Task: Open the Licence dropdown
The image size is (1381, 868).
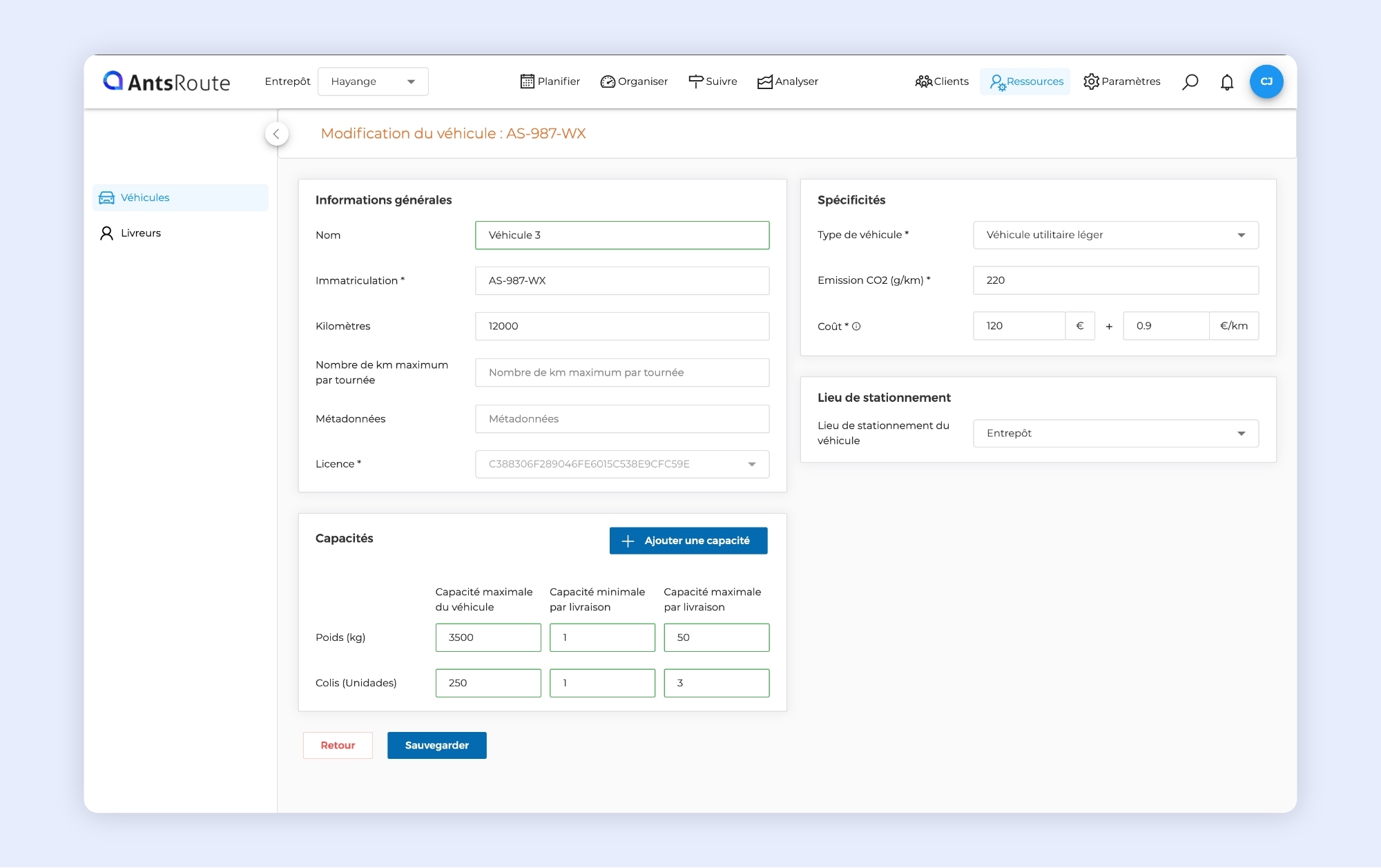Action: [621, 464]
